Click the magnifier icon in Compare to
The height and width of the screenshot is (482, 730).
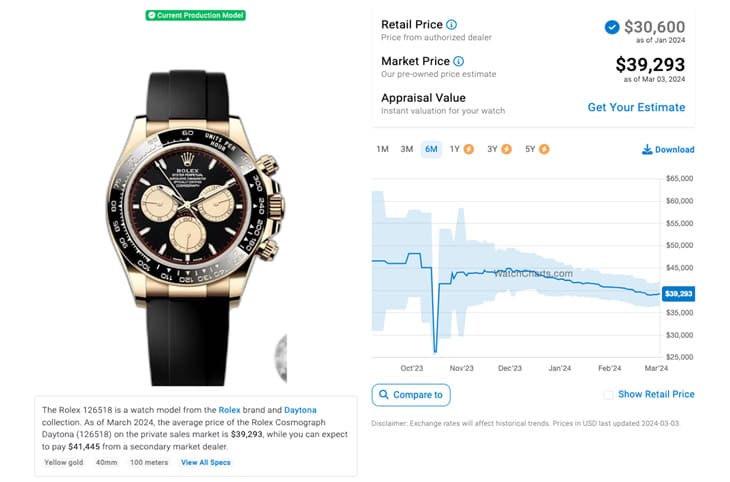[x=384, y=394]
